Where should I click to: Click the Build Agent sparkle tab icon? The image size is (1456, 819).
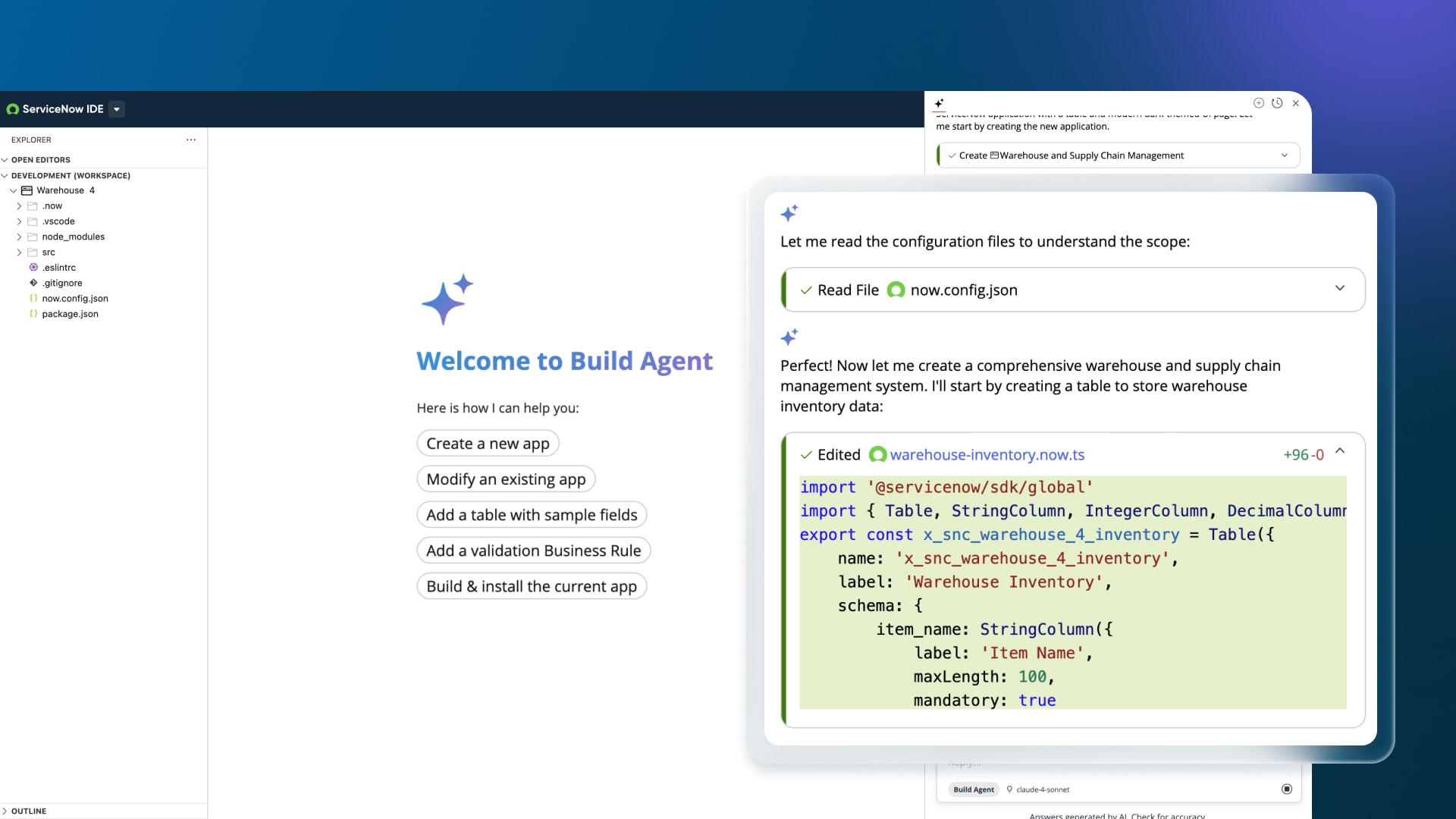939,103
